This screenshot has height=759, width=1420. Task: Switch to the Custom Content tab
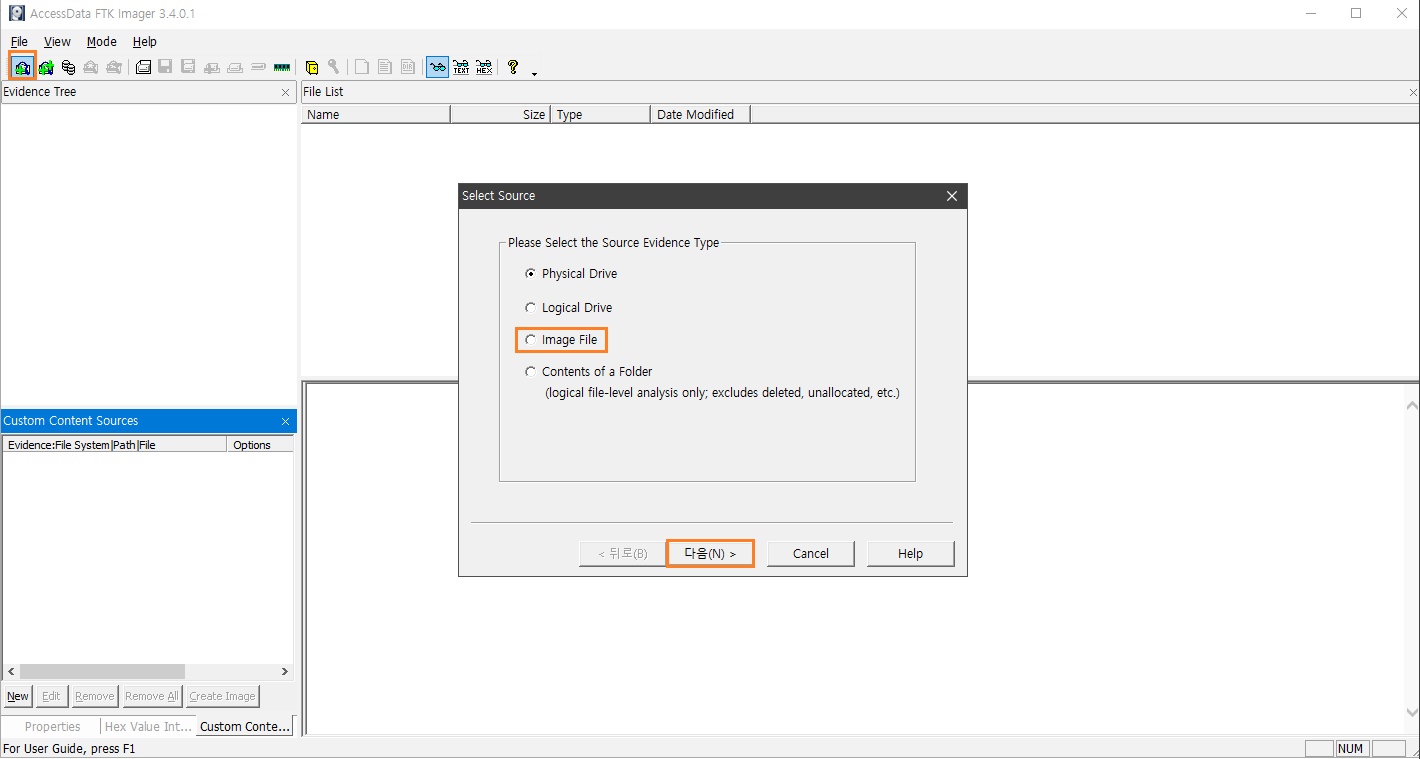pos(245,727)
